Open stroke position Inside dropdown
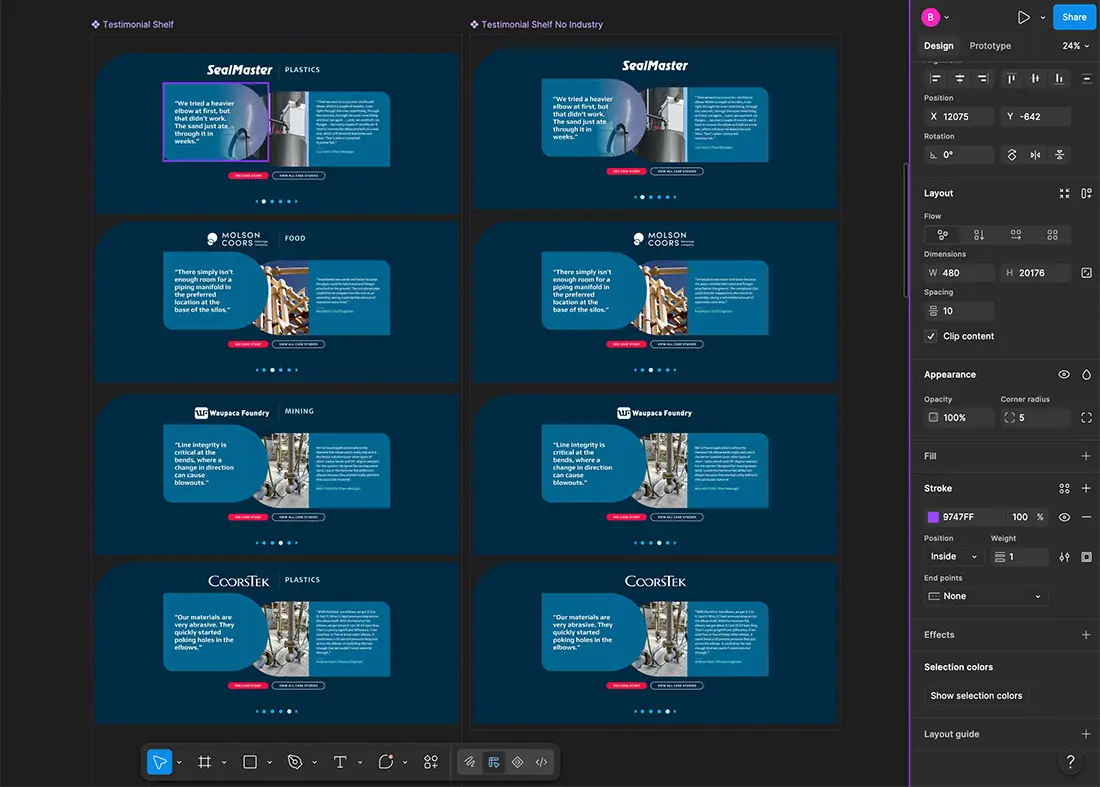 (x=953, y=557)
